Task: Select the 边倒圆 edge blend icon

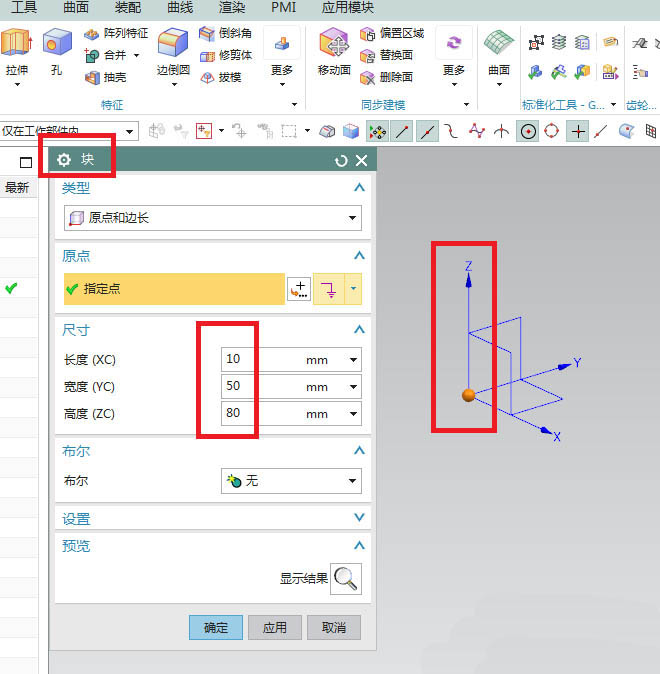Action: pyautogui.click(x=173, y=42)
